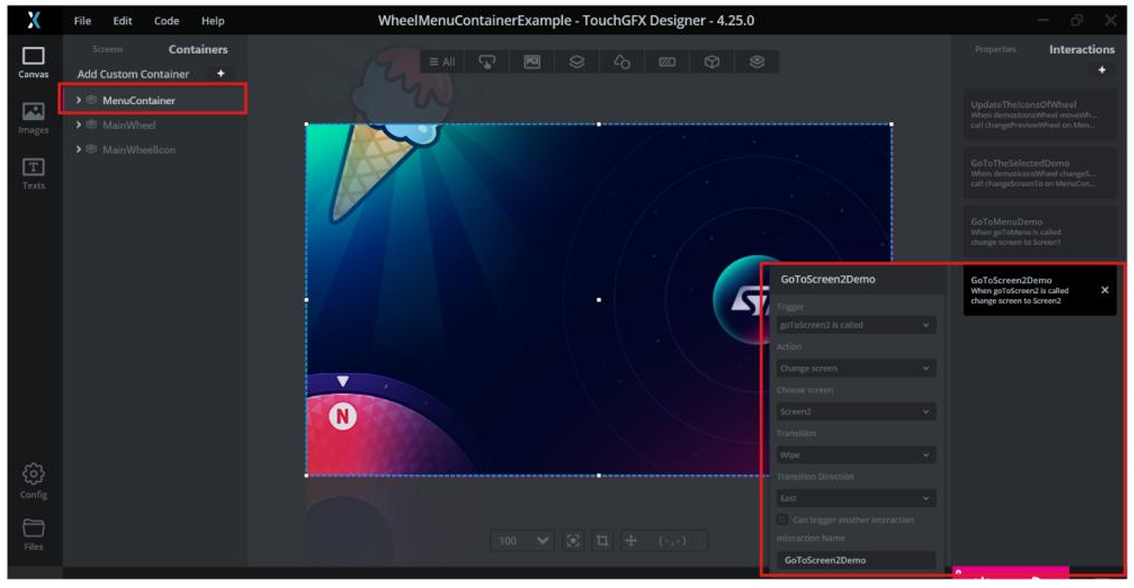Open the Help menu

click(x=213, y=21)
